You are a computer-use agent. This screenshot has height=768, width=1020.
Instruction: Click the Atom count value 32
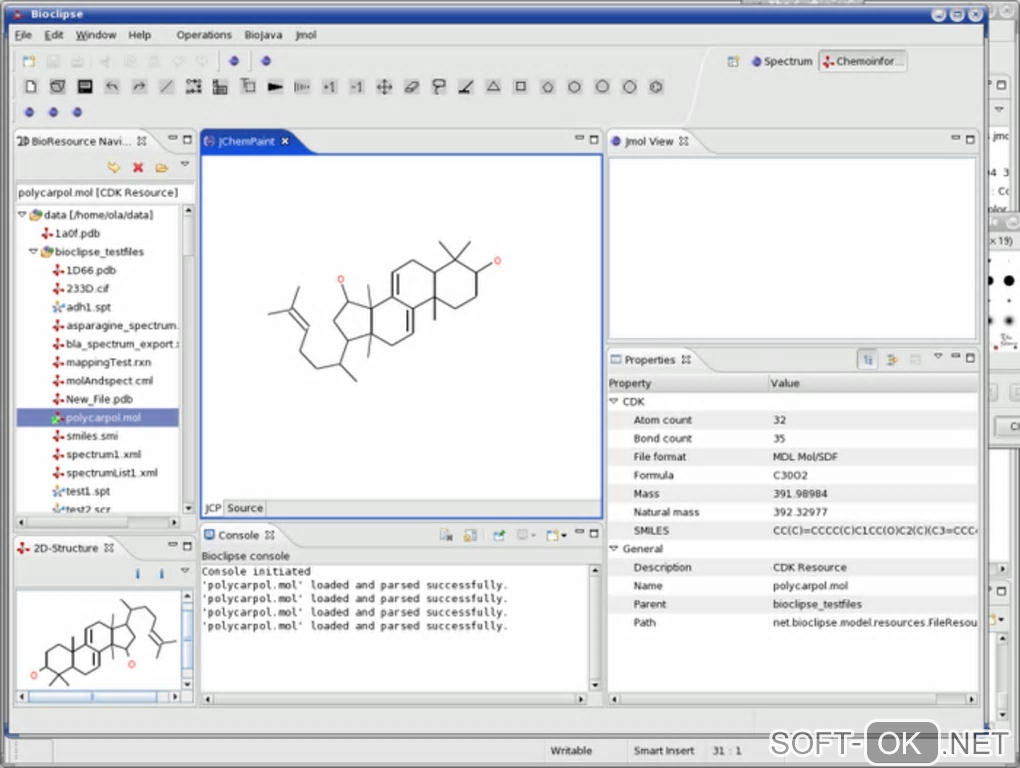pos(779,420)
